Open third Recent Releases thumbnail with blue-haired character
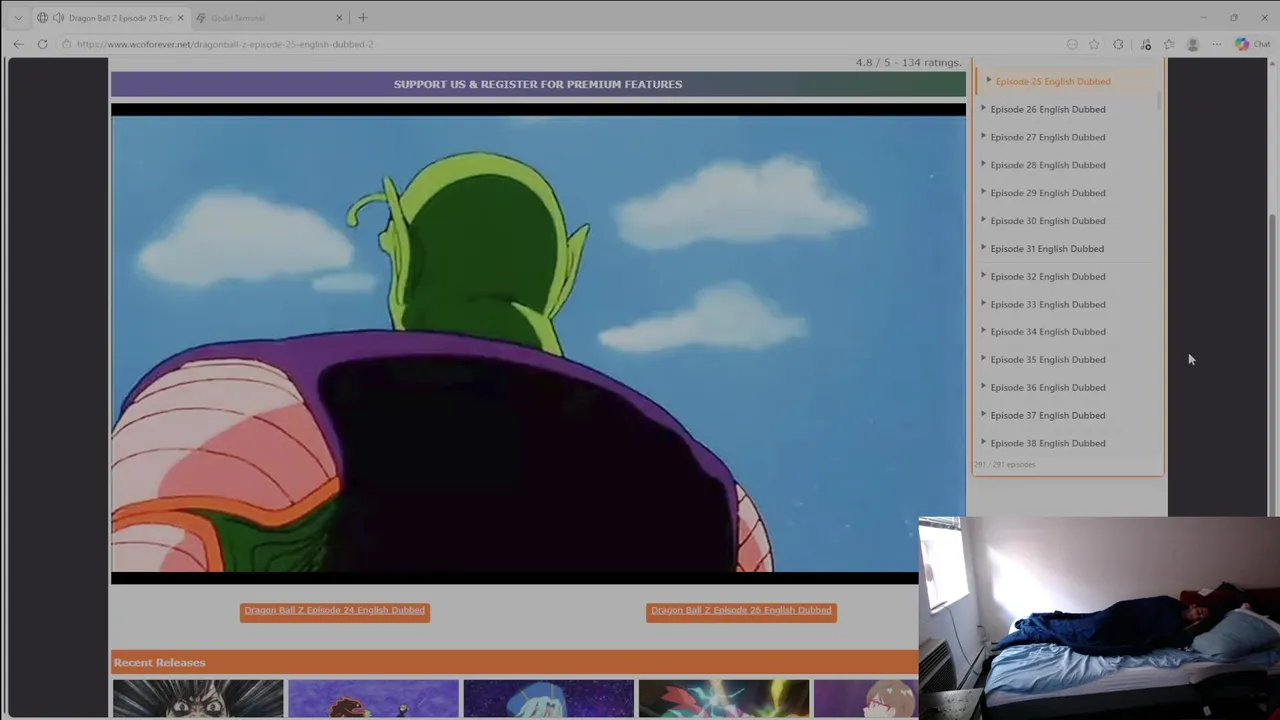Screen dimensions: 1280x720 [548, 698]
